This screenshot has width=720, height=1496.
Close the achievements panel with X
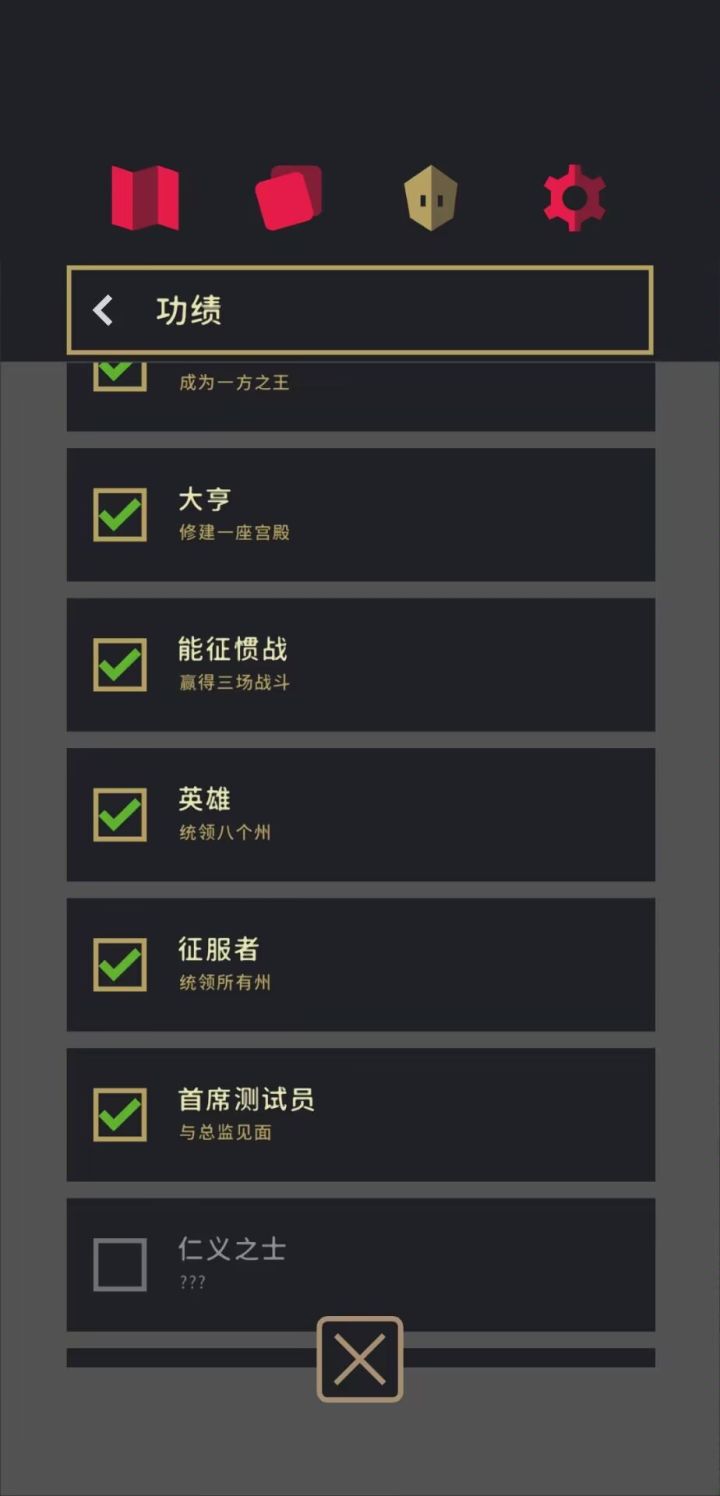(360, 1359)
